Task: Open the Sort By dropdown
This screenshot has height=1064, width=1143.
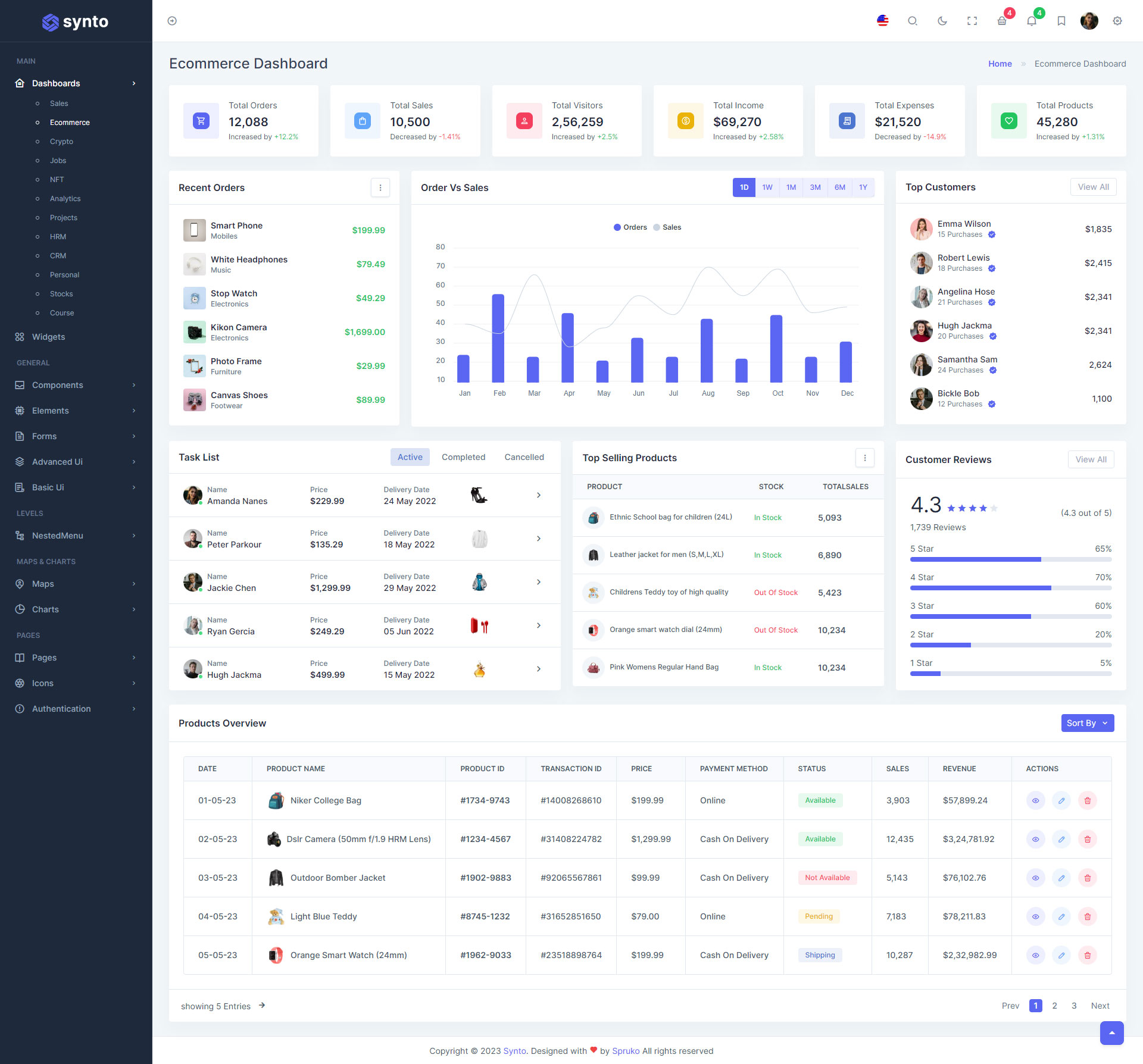Action: coord(1087,723)
